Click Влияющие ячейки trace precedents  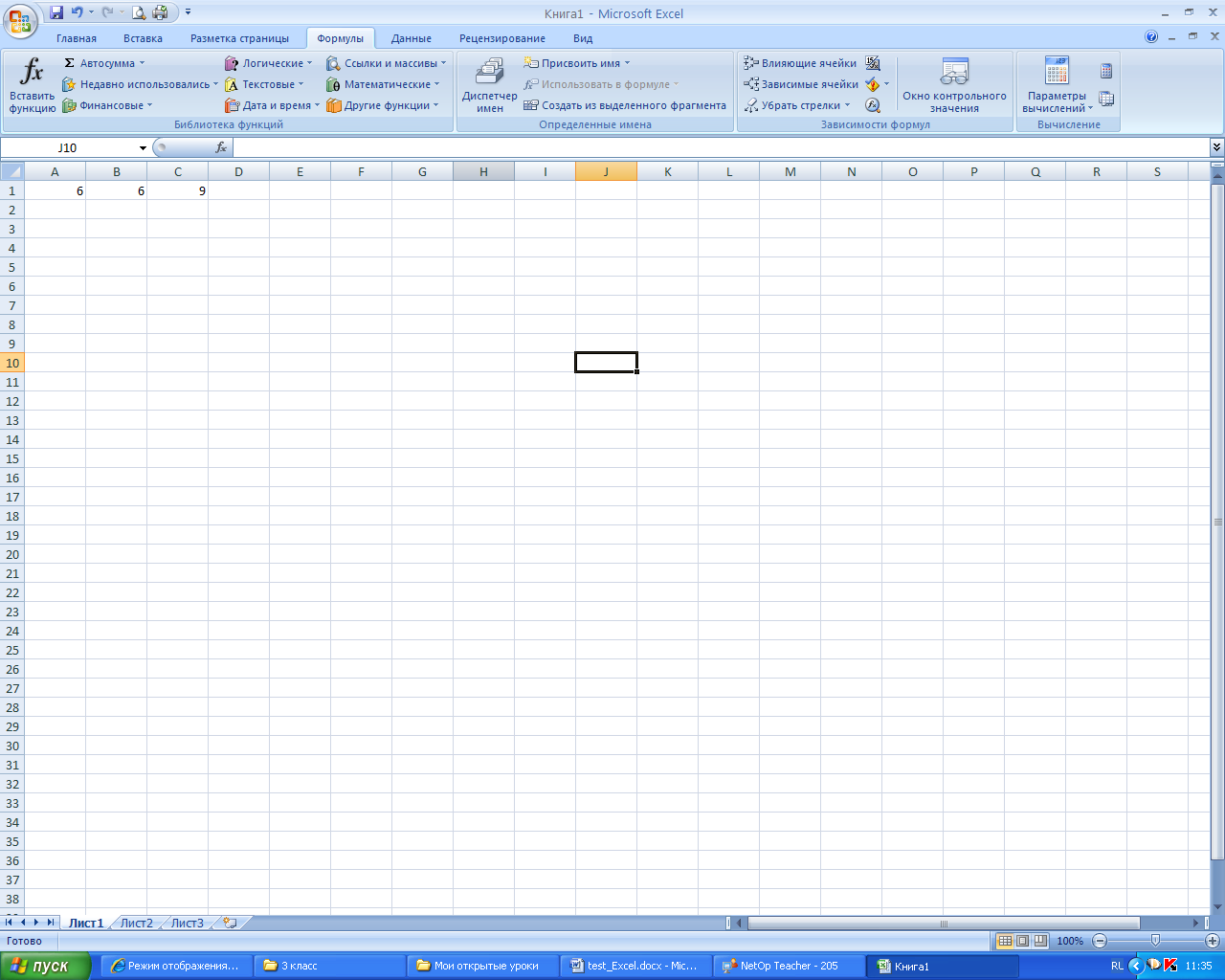tap(800, 63)
